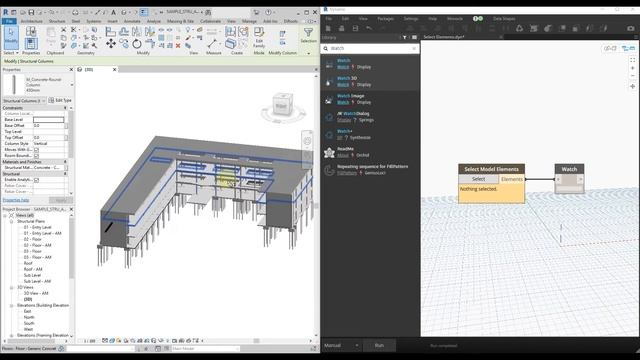640x360 pixels.
Task: Click the Dynamo zoom in plus icon
Action: (633, 68)
